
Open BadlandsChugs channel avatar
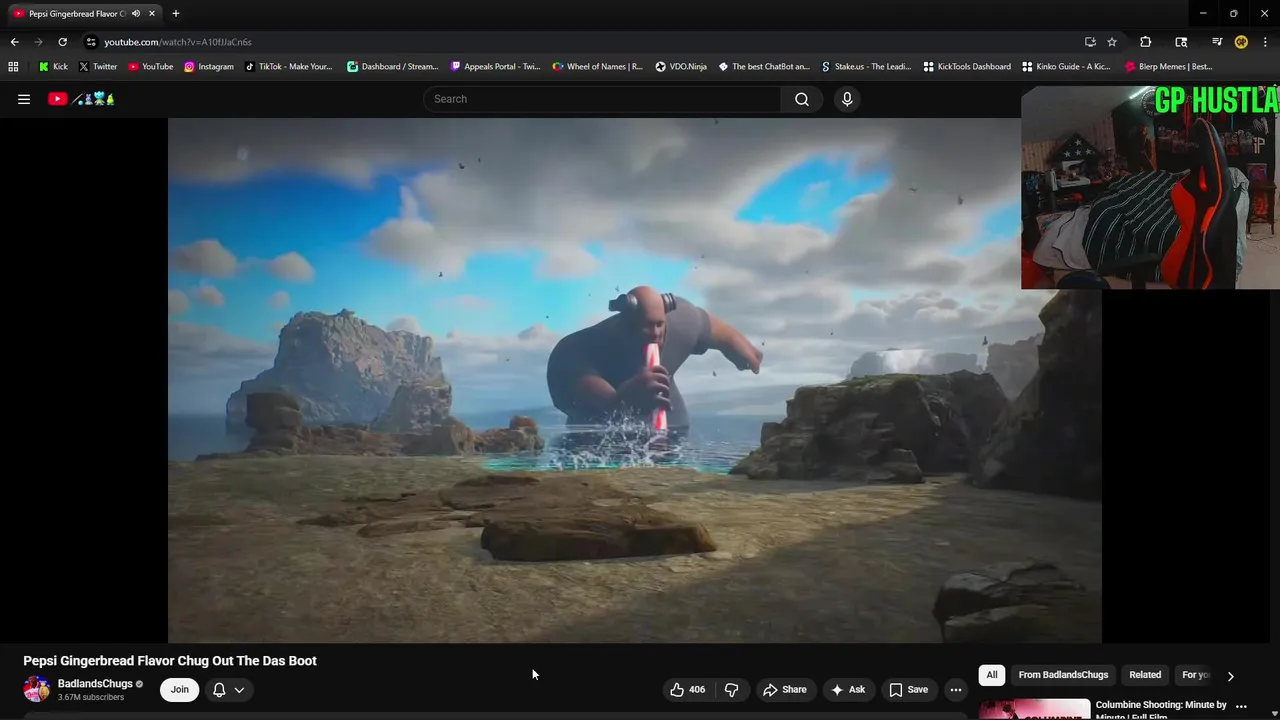37,689
